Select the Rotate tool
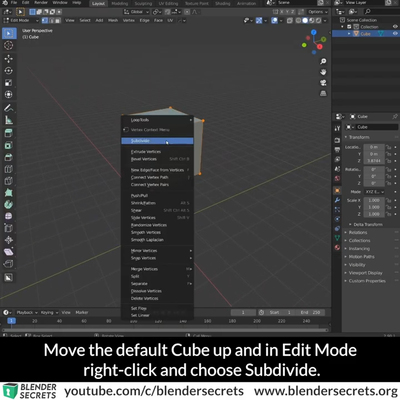The width and height of the screenshot is (400, 400). tap(9, 71)
